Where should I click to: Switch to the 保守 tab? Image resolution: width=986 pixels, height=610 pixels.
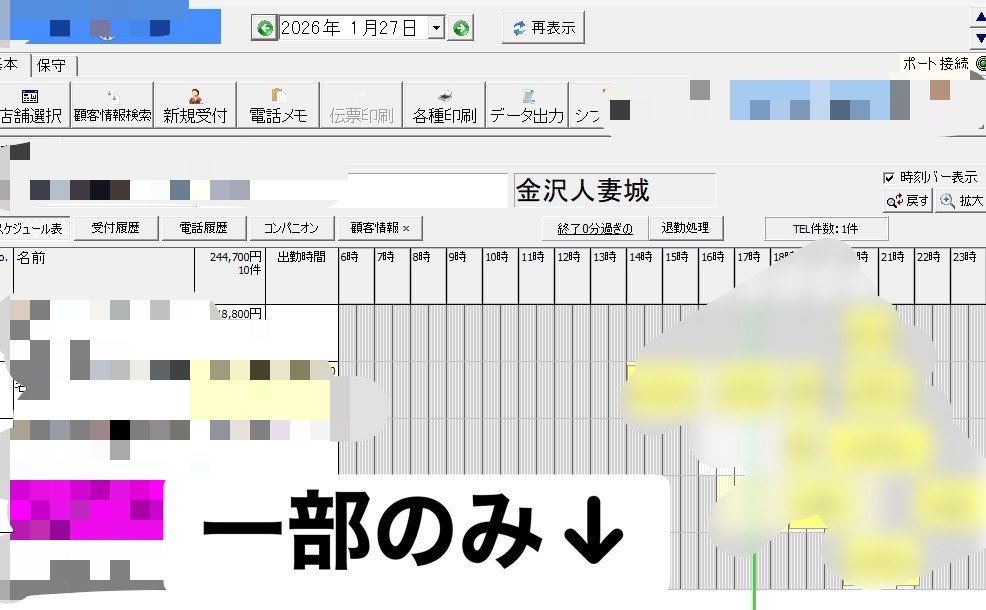click(x=51, y=66)
